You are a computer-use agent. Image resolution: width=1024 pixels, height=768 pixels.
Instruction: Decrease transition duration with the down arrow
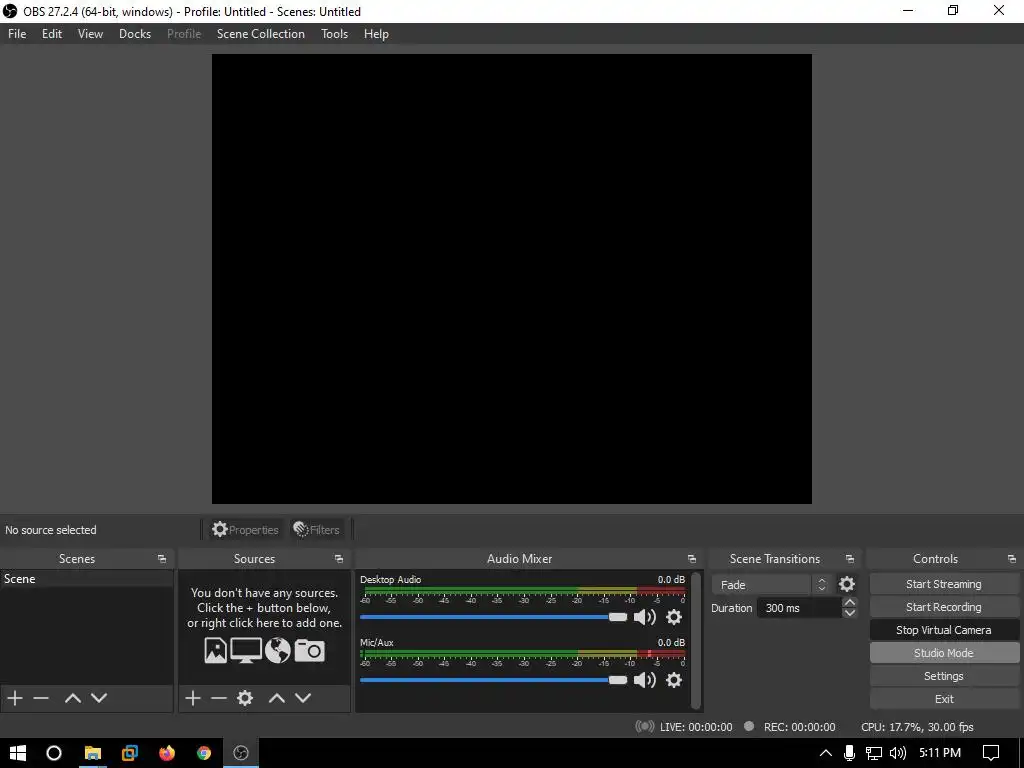(850, 613)
